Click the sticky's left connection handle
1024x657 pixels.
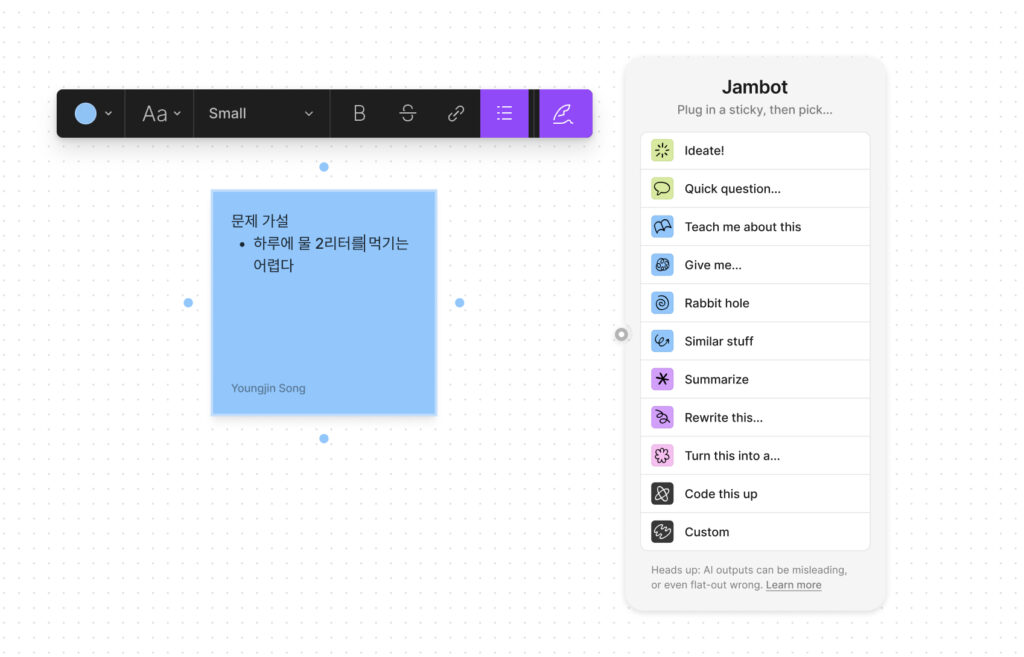coord(188,303)
